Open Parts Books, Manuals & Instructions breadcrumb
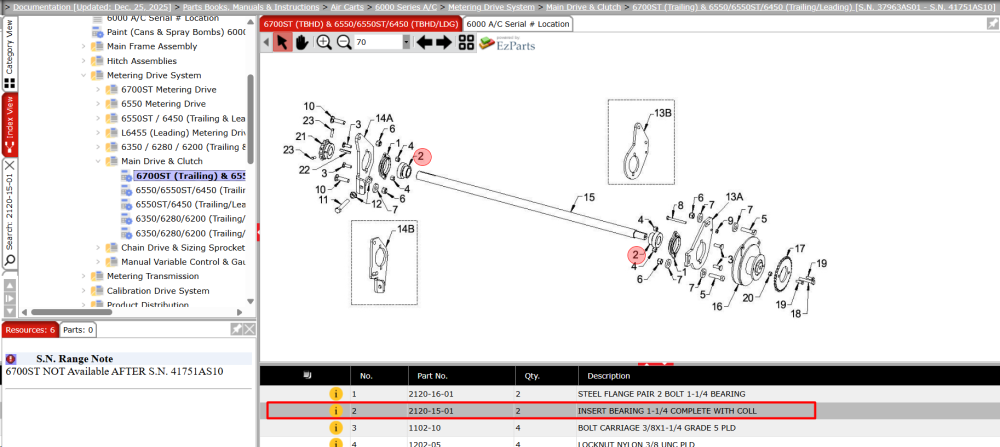This screenshot has height=447, width=1000. [251, 6]
